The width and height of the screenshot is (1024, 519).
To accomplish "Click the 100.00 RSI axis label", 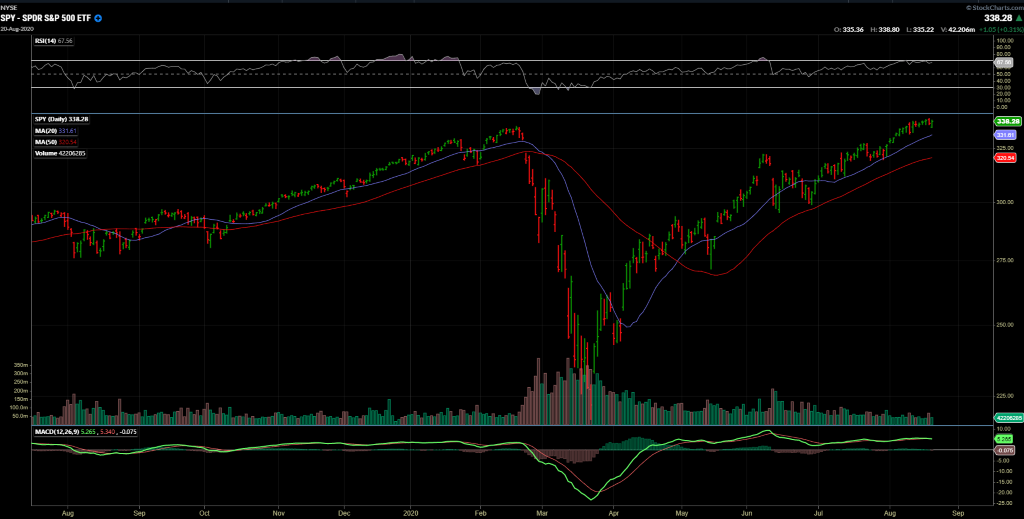I will pos(1004,40).
